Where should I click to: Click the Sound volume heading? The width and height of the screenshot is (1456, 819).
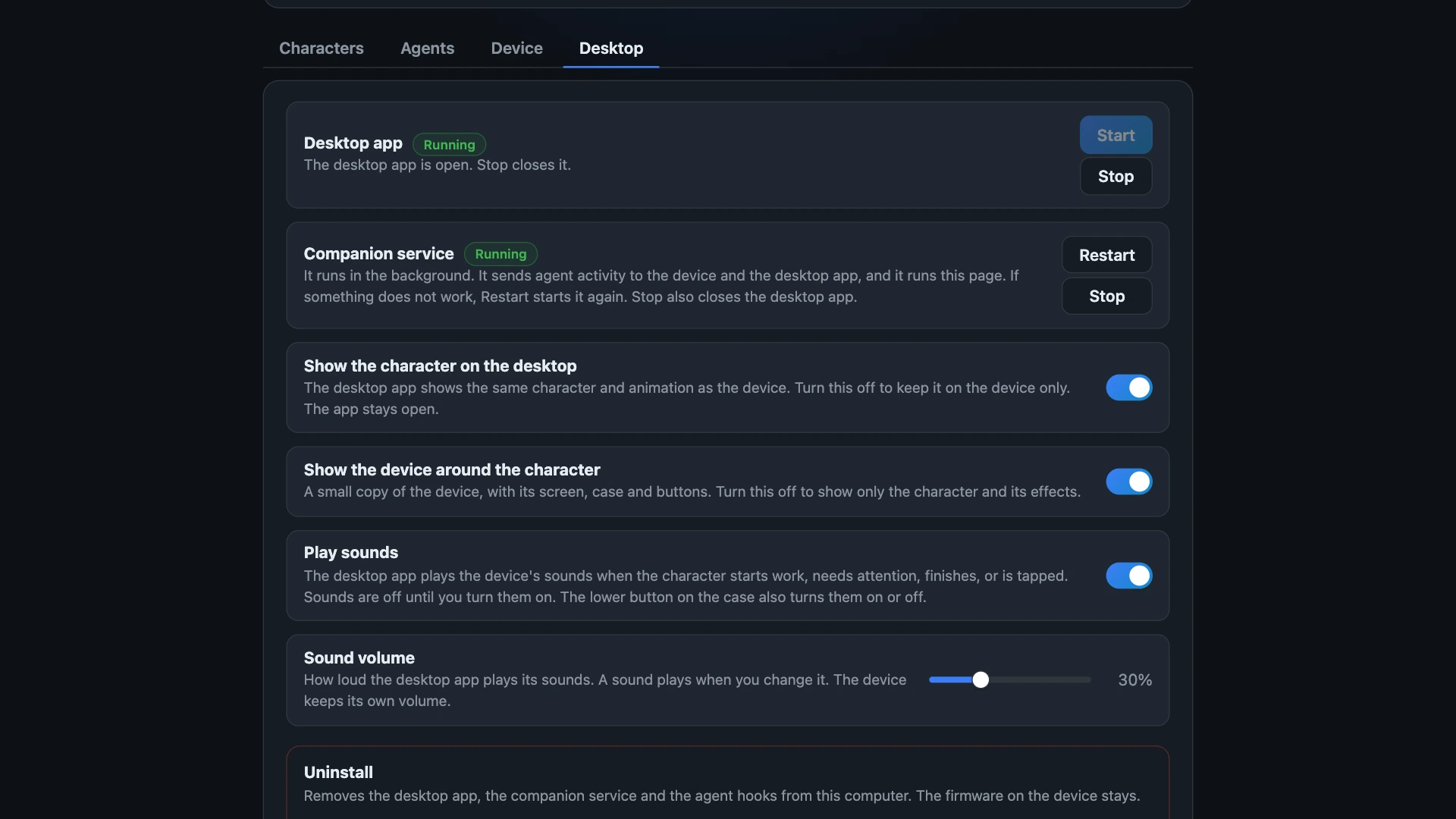point(359,657)
